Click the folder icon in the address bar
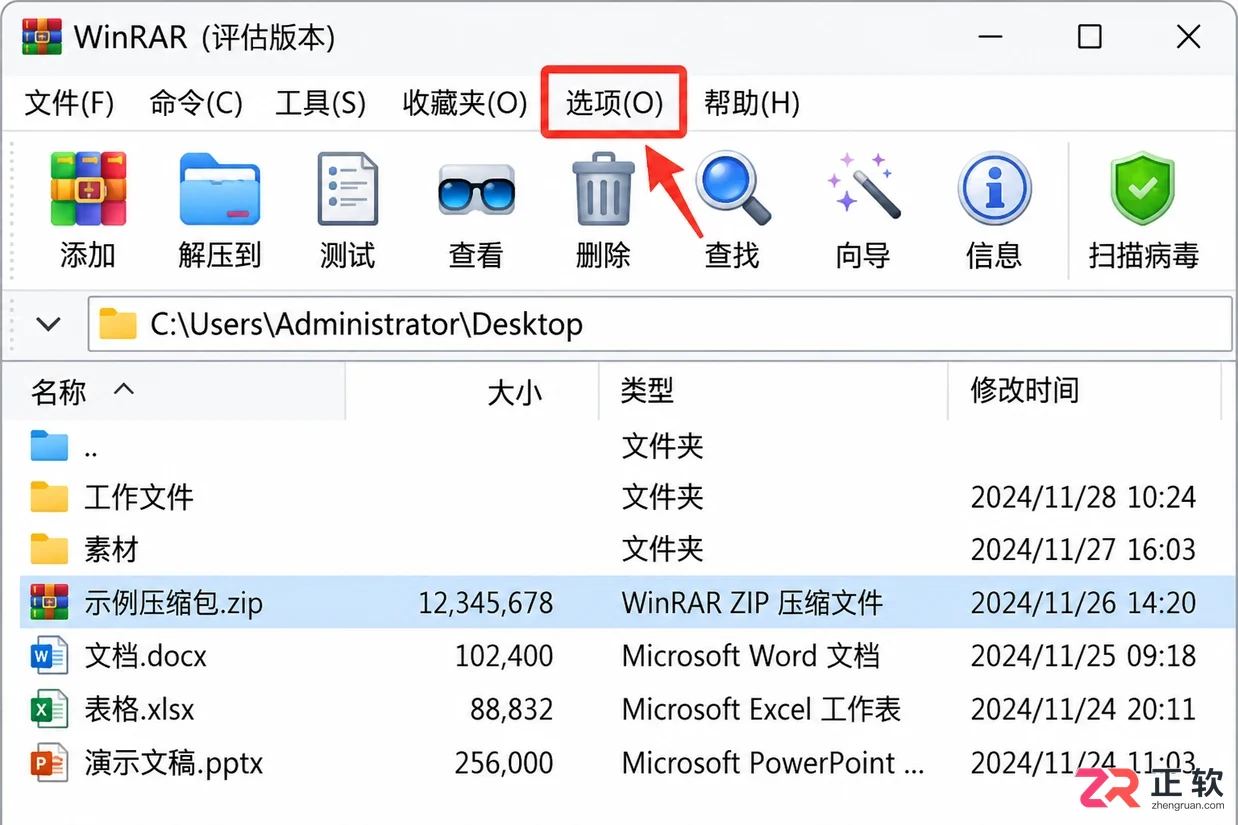 coord(118,324)
